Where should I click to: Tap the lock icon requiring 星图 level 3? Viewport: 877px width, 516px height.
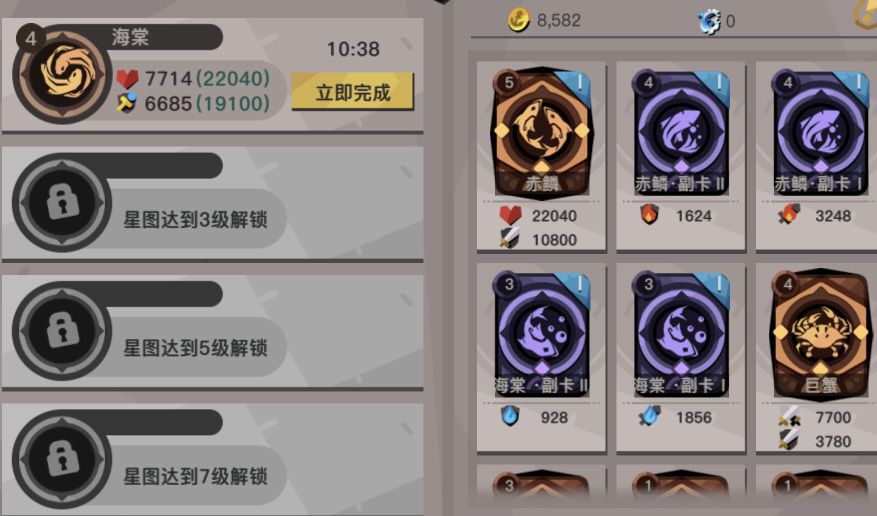(x=63, y=202)
